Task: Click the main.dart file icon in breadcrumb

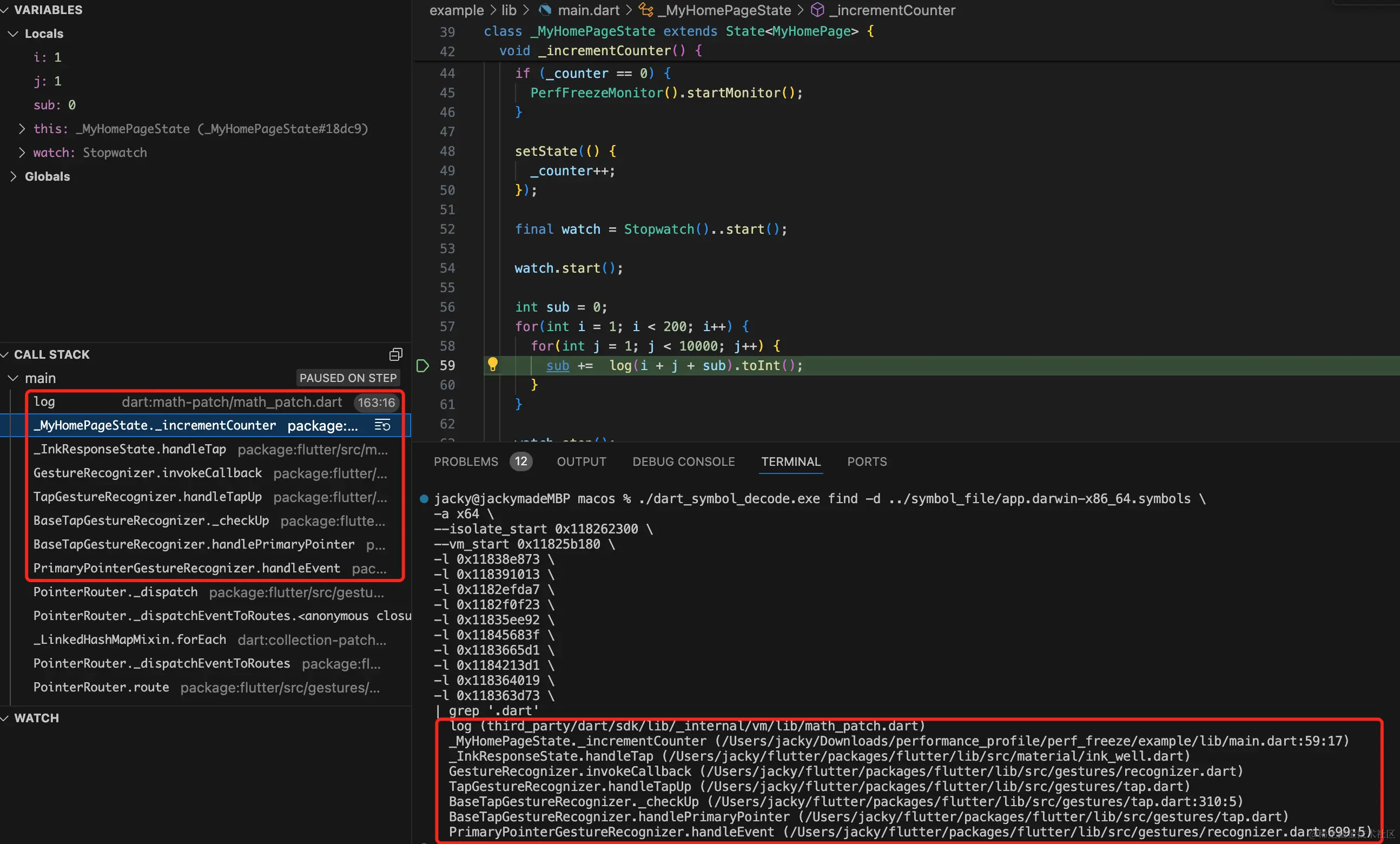Action: (x=545, y=10)
